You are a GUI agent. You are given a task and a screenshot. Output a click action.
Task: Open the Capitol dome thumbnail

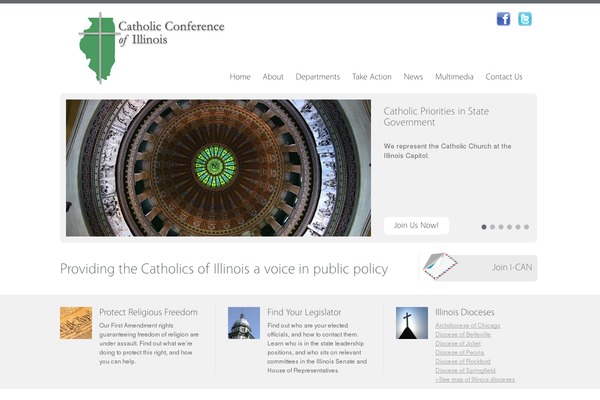pyautogui.click(x=244, y=323)
